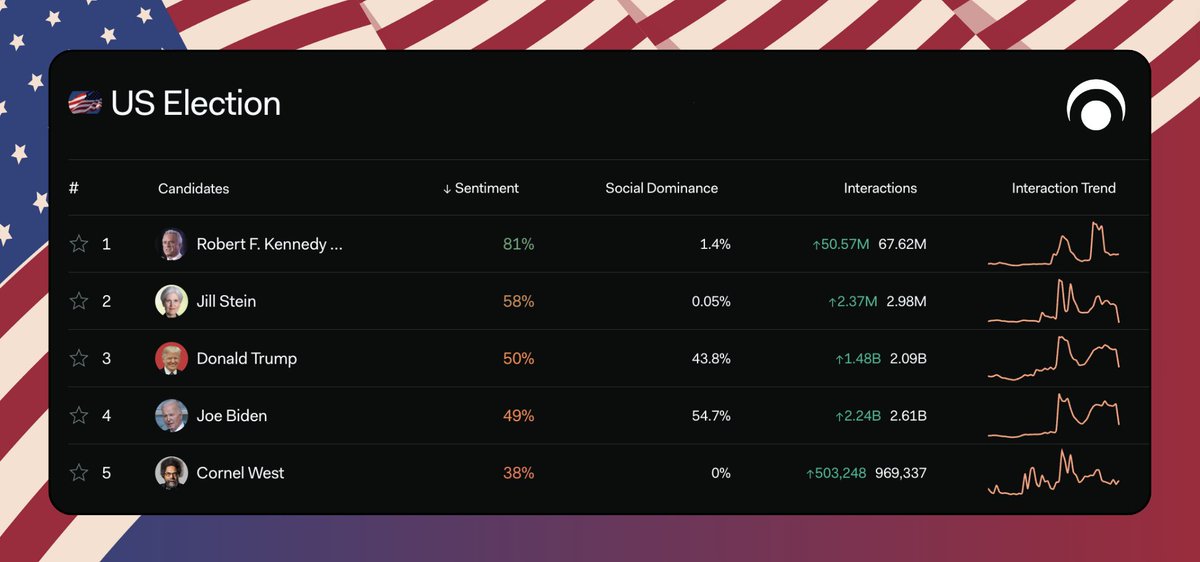Viewport: 1200px width, 562px height.
Task: Open Jill Stein's avatar picture
Action: tap(172, 301)
